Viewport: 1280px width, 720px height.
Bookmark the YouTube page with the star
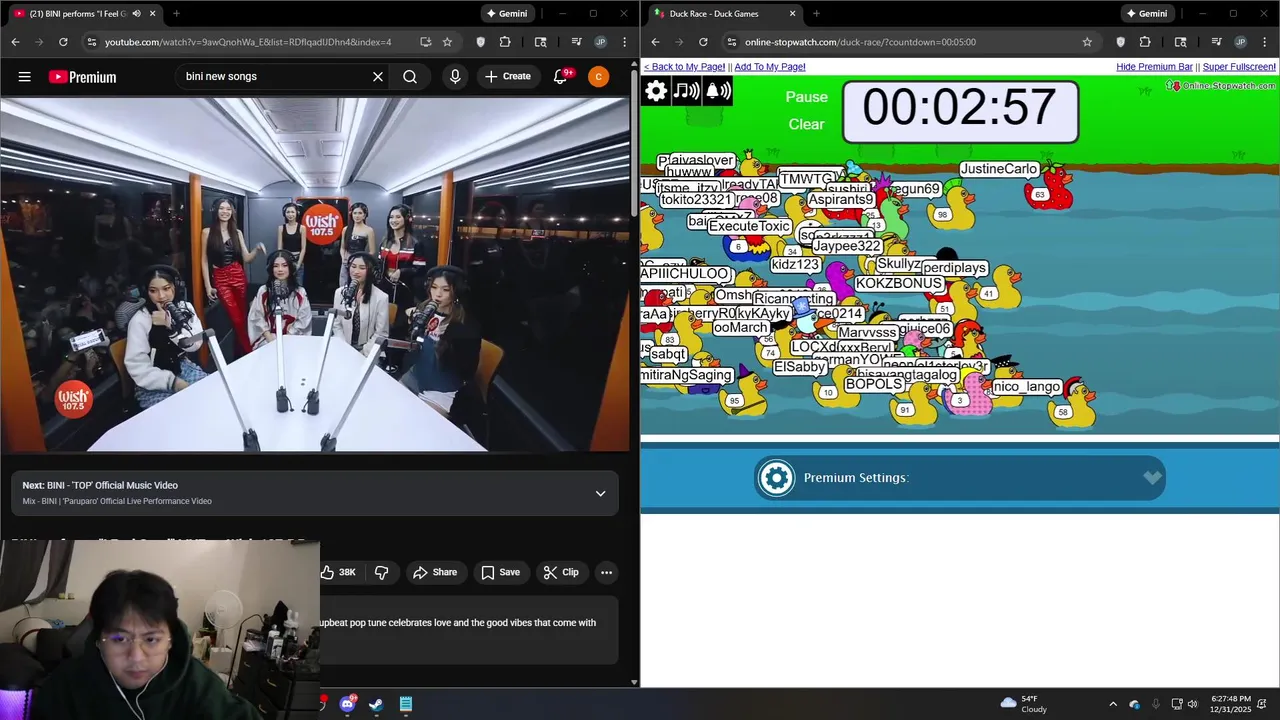click(447, 42)
